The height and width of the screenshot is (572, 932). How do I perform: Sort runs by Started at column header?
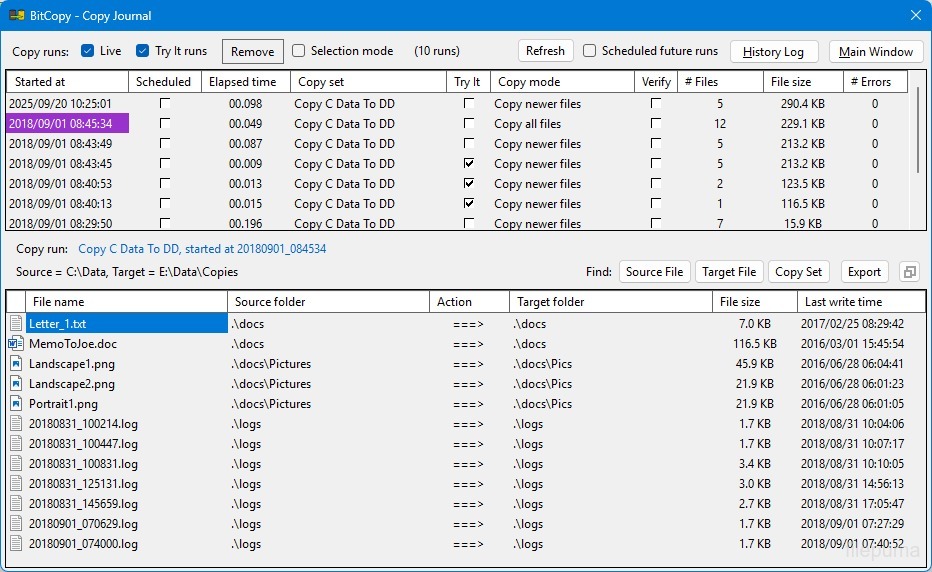click(x=67, y=82)
